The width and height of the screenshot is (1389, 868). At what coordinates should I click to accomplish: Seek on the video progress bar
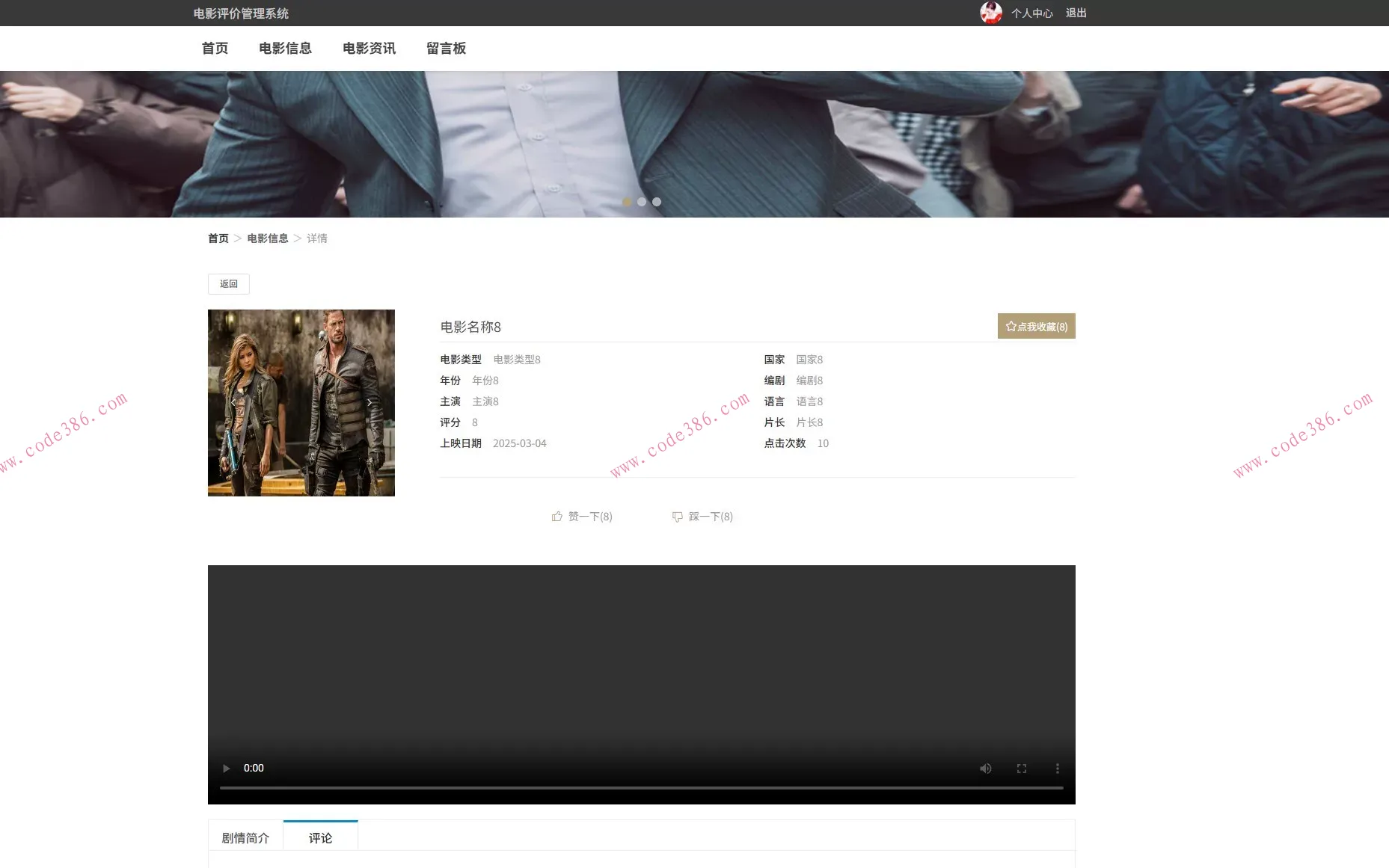click(642, 788)
